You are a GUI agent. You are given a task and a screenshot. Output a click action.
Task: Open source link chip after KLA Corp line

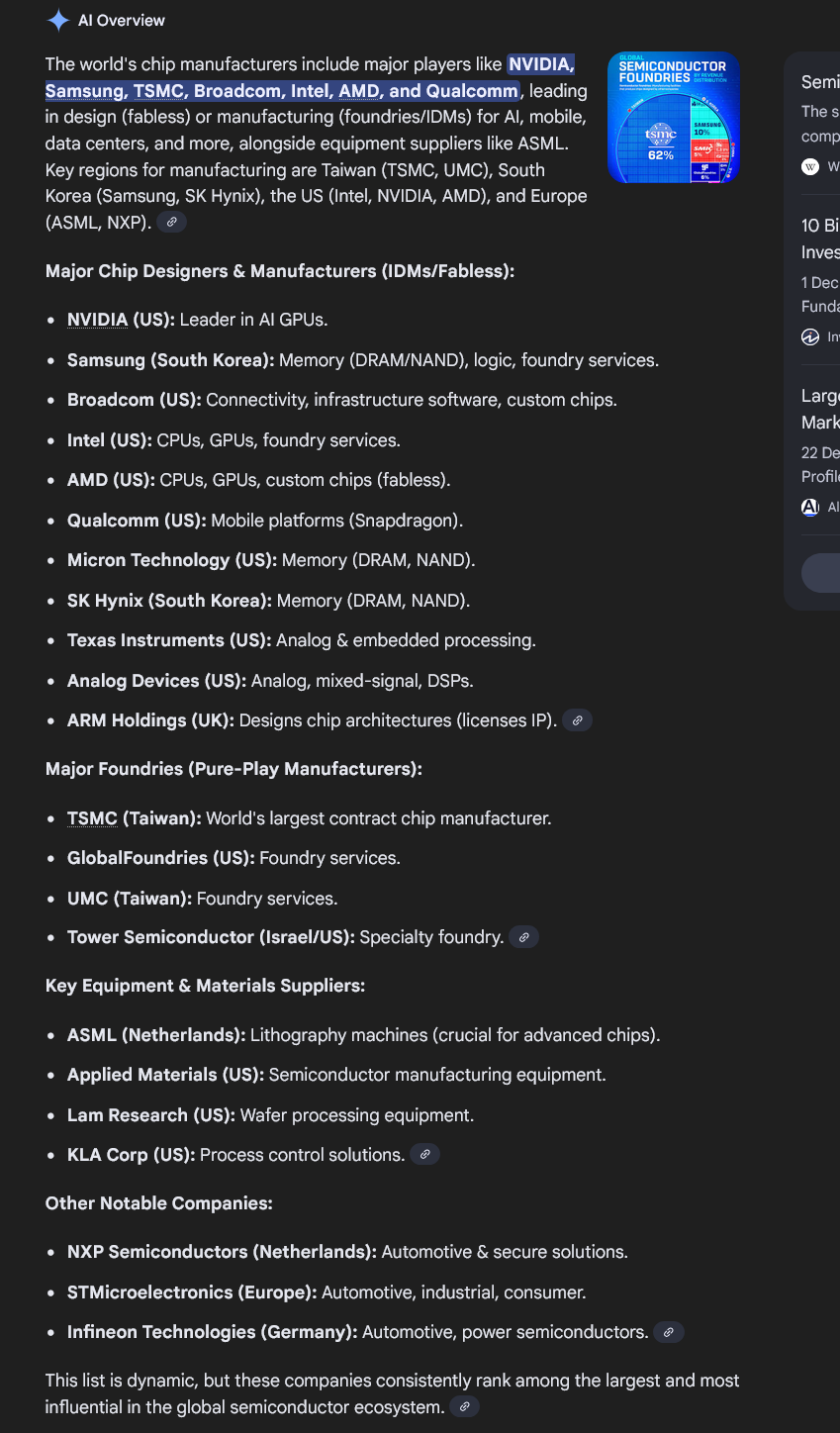424,1154
